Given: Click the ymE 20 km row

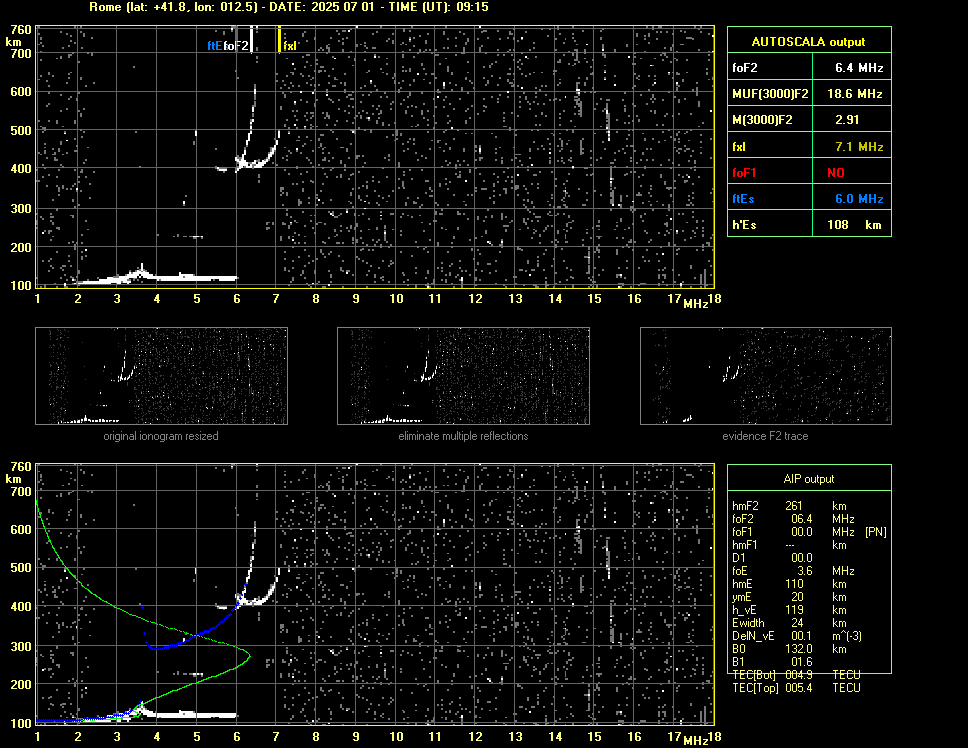Looking at the screenshot, I should coord(789,597).
